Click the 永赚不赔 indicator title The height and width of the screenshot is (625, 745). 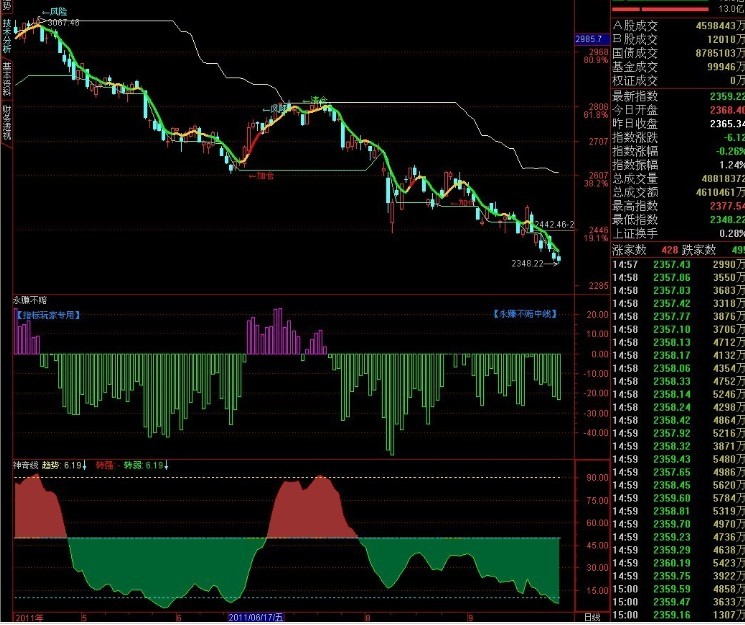(29, 300)
